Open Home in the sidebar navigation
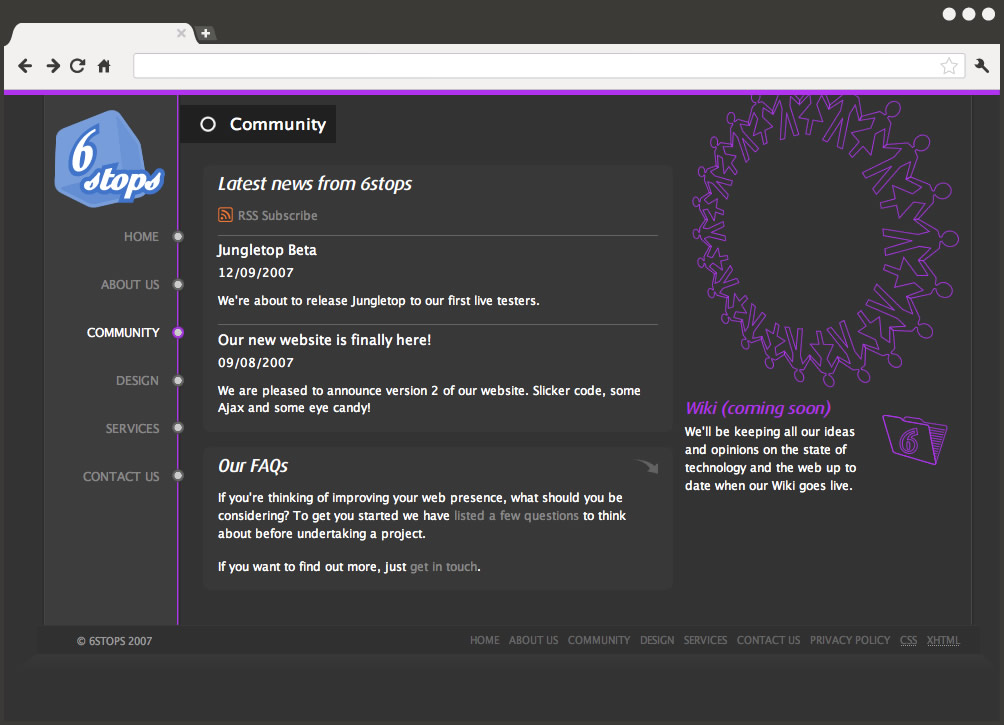1004x725 pixels. point(141,237)
